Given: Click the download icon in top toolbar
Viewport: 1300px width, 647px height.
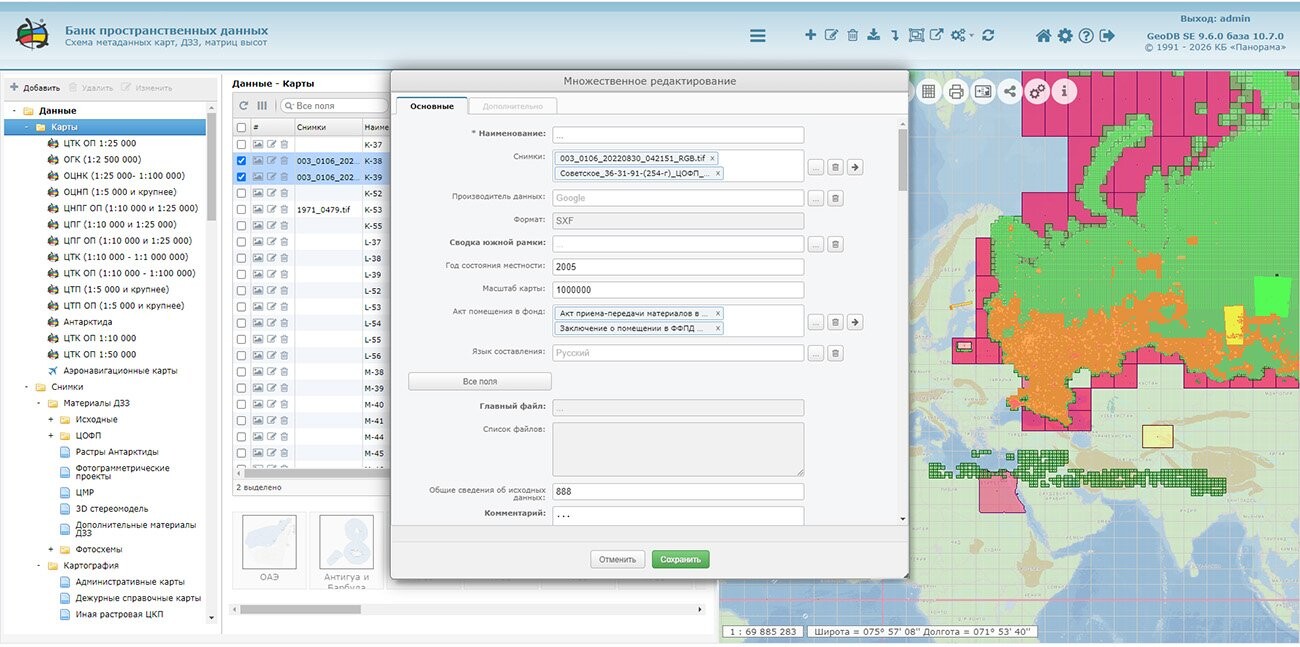Looking at the screenshot, I should tap(873, 35).
